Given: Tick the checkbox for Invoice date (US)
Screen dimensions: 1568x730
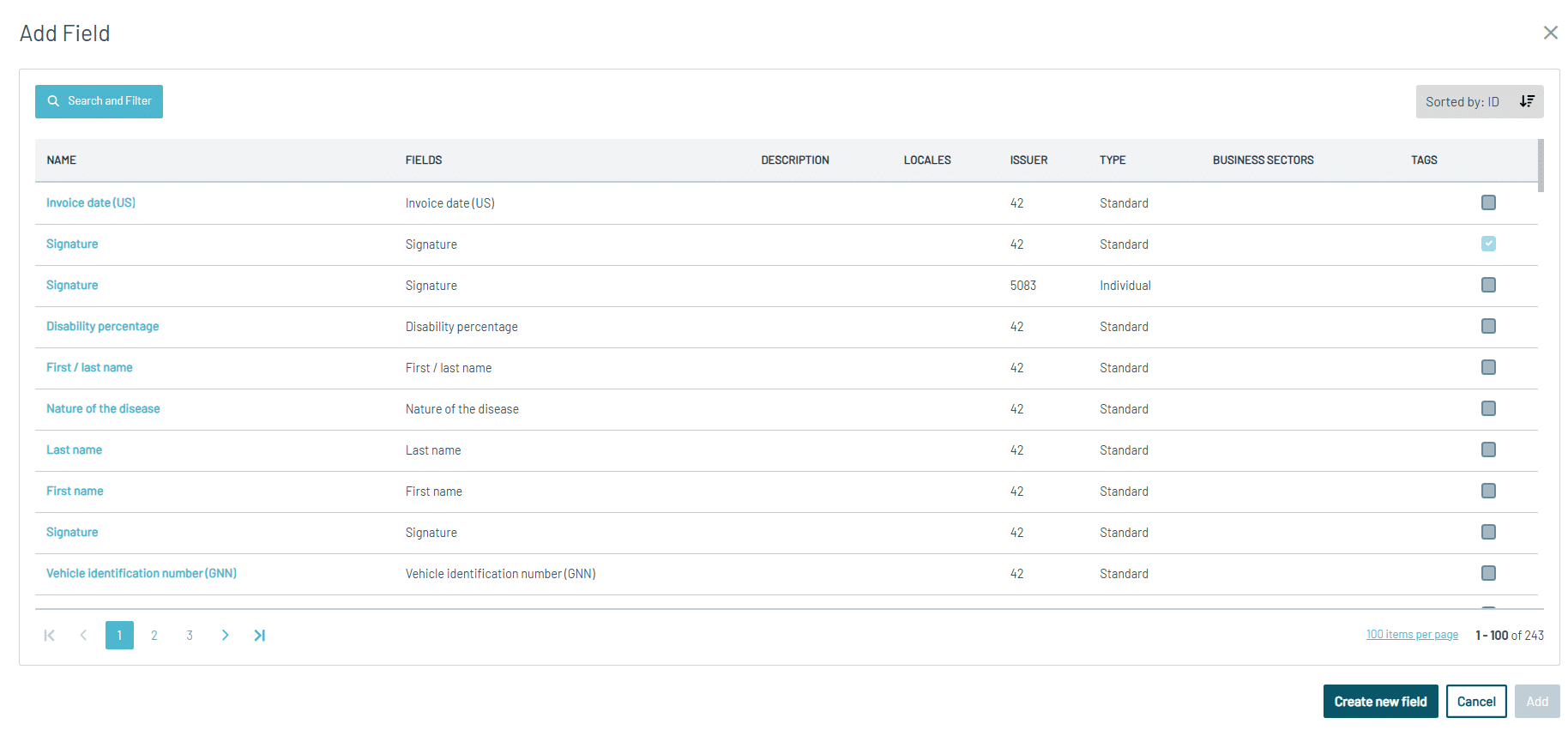Looking at the screenshot, I should [x=1488, y=202].
